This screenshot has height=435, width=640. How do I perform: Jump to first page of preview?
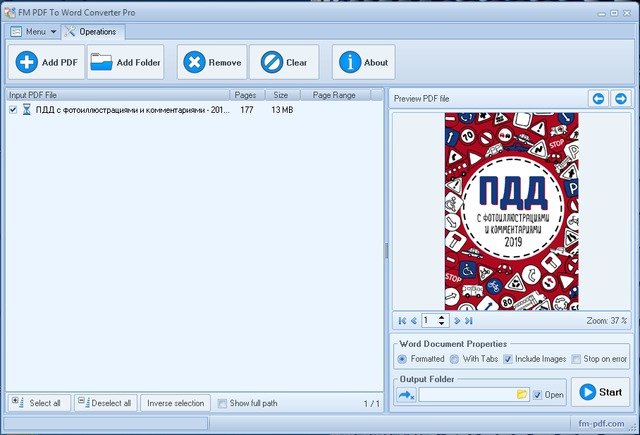click(x=402, y=321)
